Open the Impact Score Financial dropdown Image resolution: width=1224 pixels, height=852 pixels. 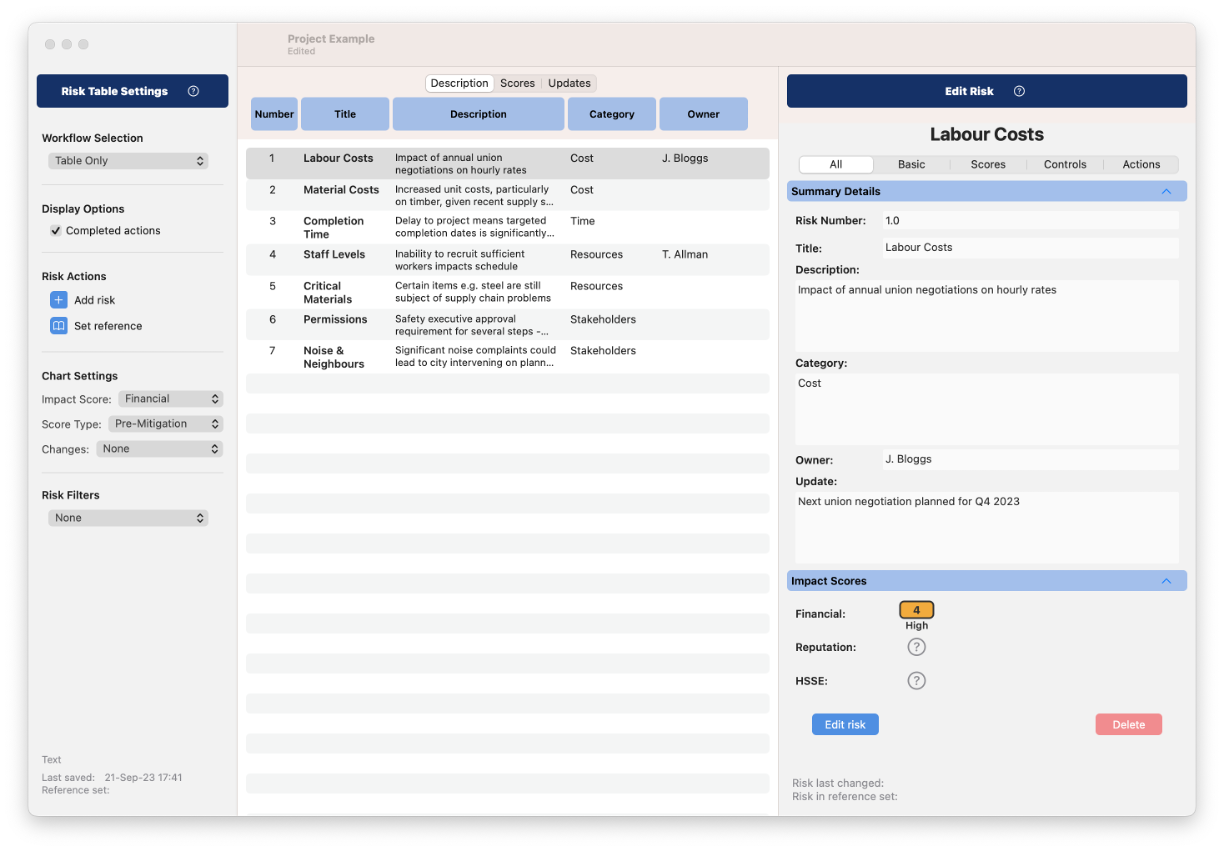(170, 399)
